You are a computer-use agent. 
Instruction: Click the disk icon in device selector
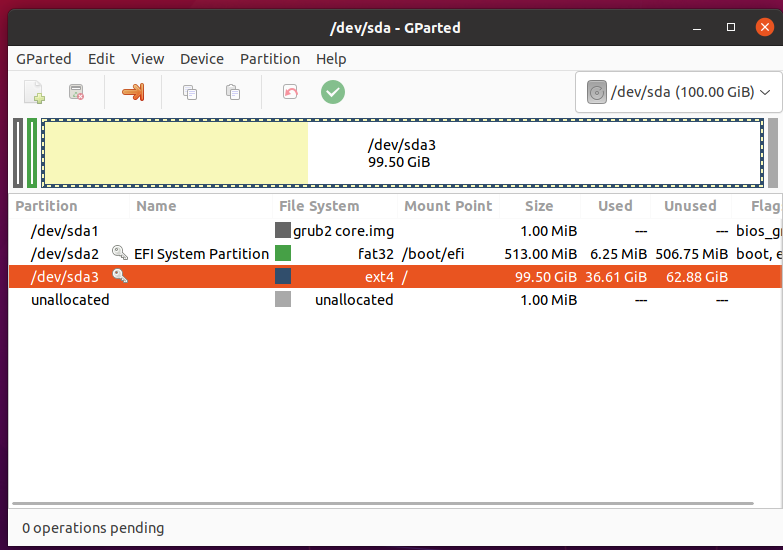coord(597,92)
